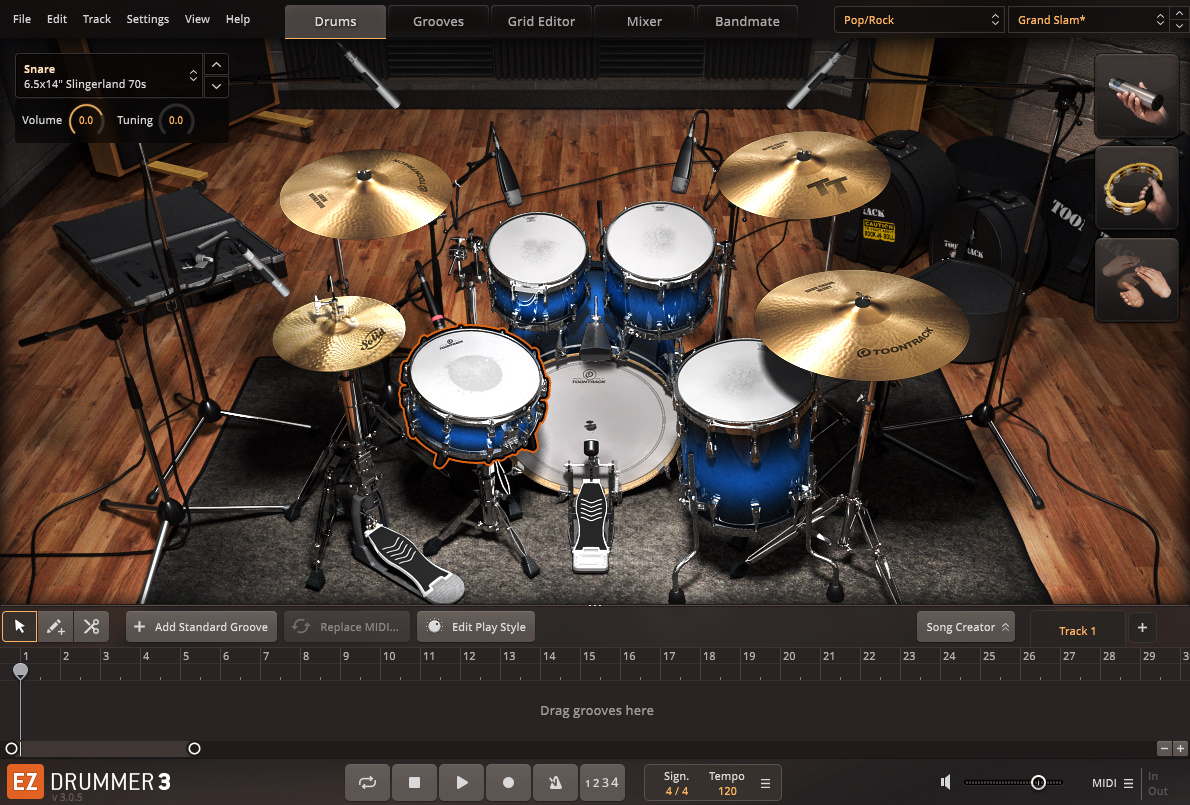1190x805 pixels.
Task: Select the arrow pointer tool
Action: (x=19, y=627)
